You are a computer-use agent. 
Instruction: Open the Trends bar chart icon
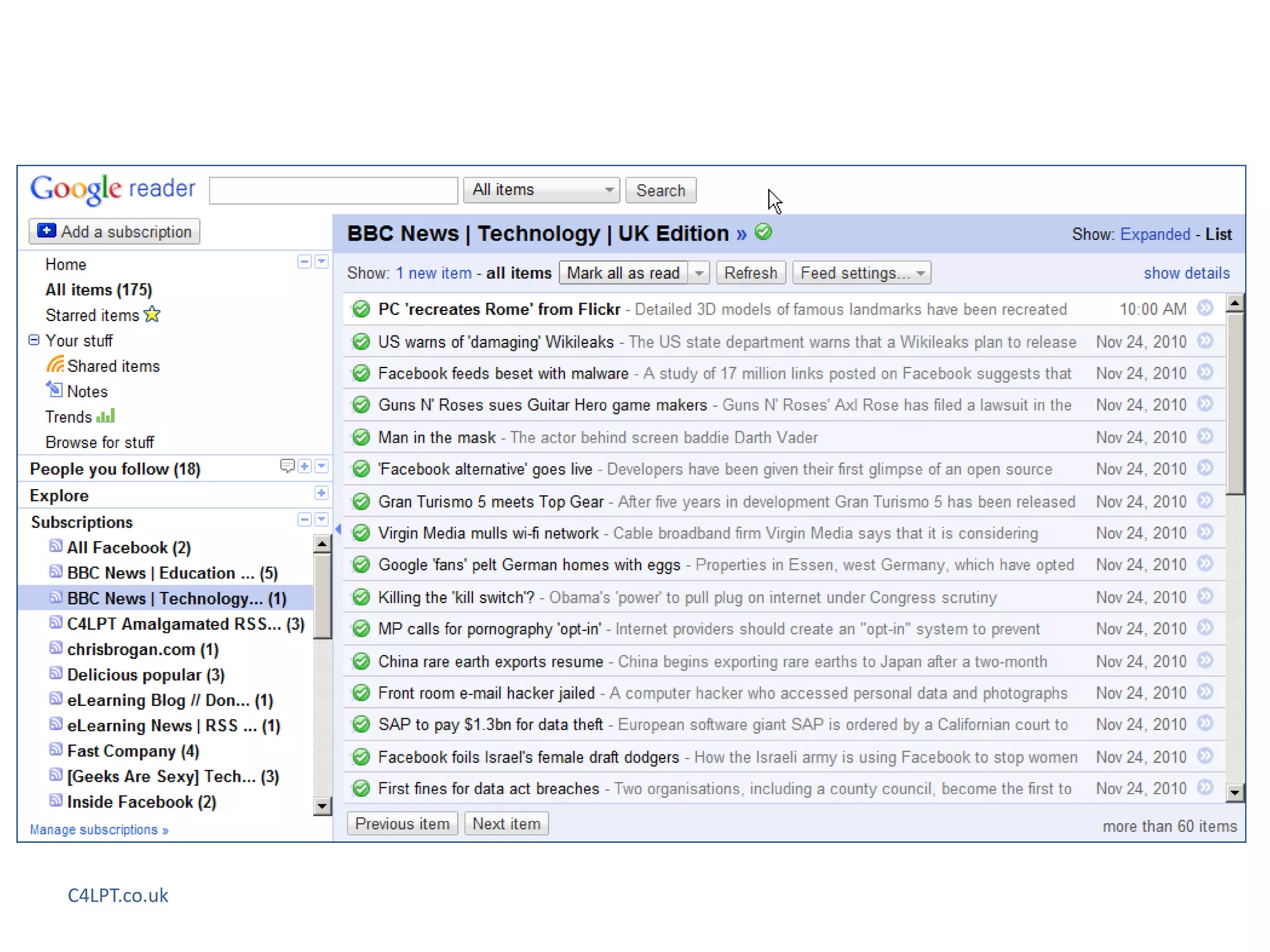point(106,416)
